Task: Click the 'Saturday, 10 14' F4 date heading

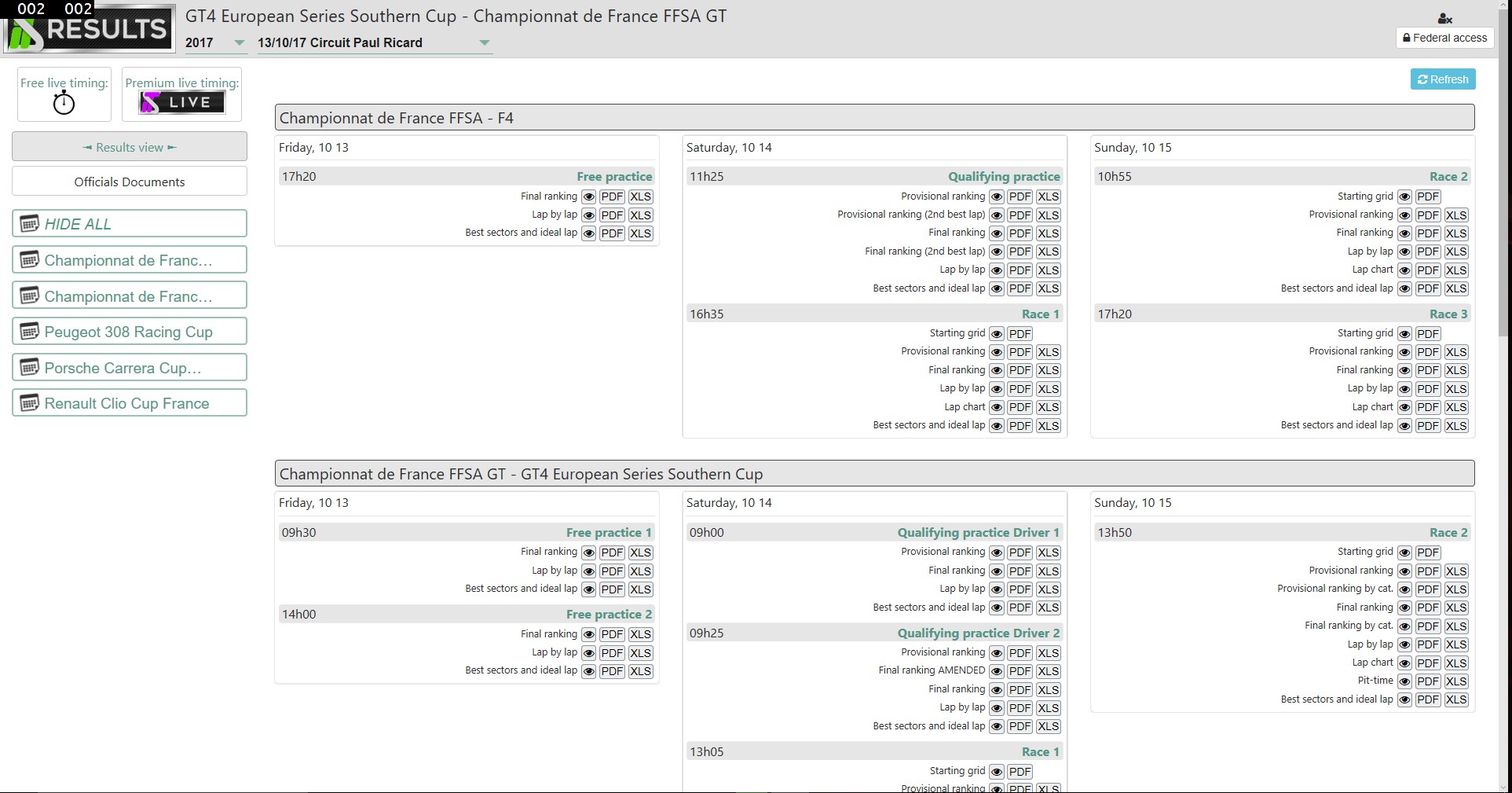Action: [x=729, y=147]
